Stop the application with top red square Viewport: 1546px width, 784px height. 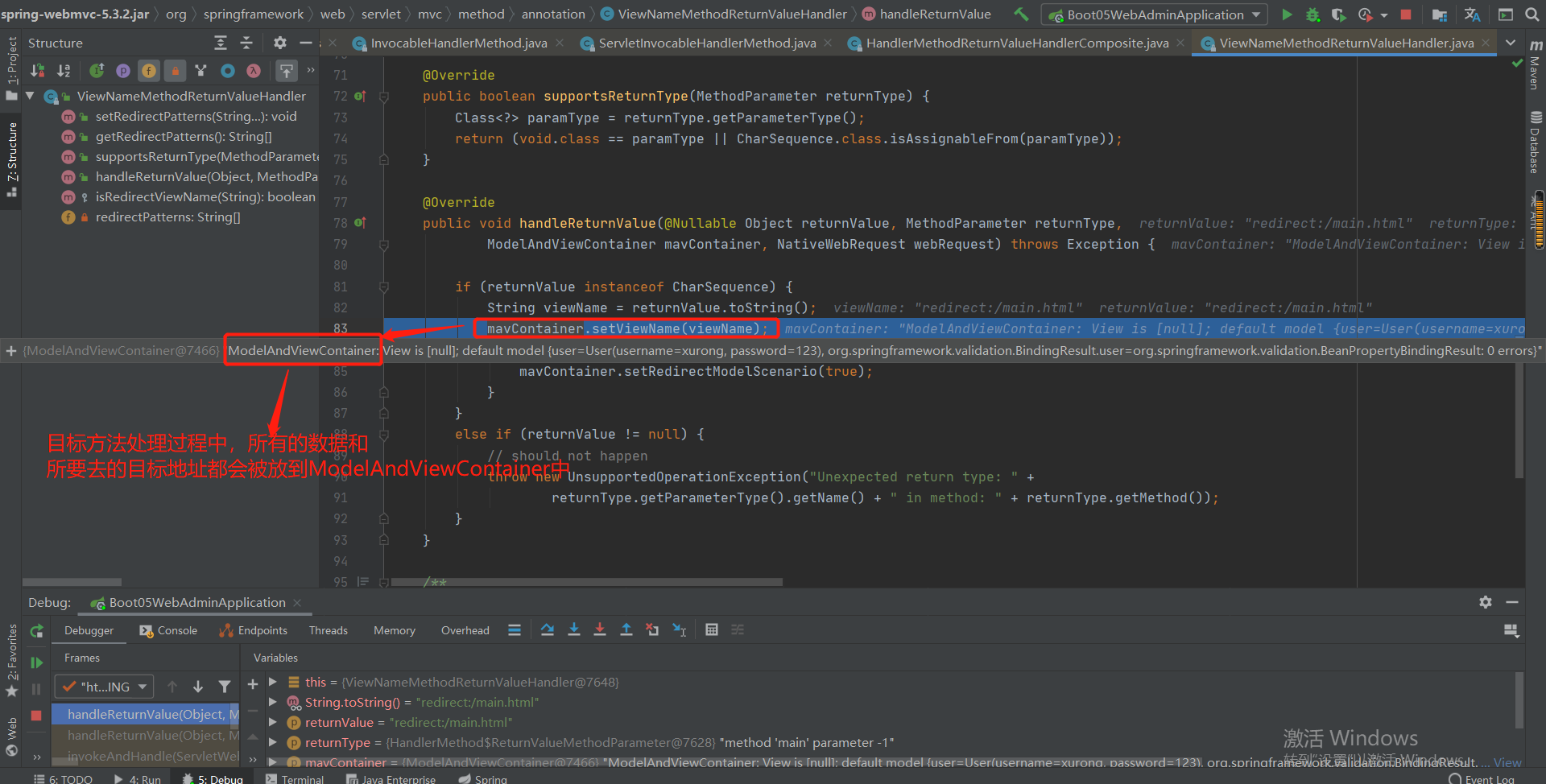pyautogui.click(x=1406, y=14)
